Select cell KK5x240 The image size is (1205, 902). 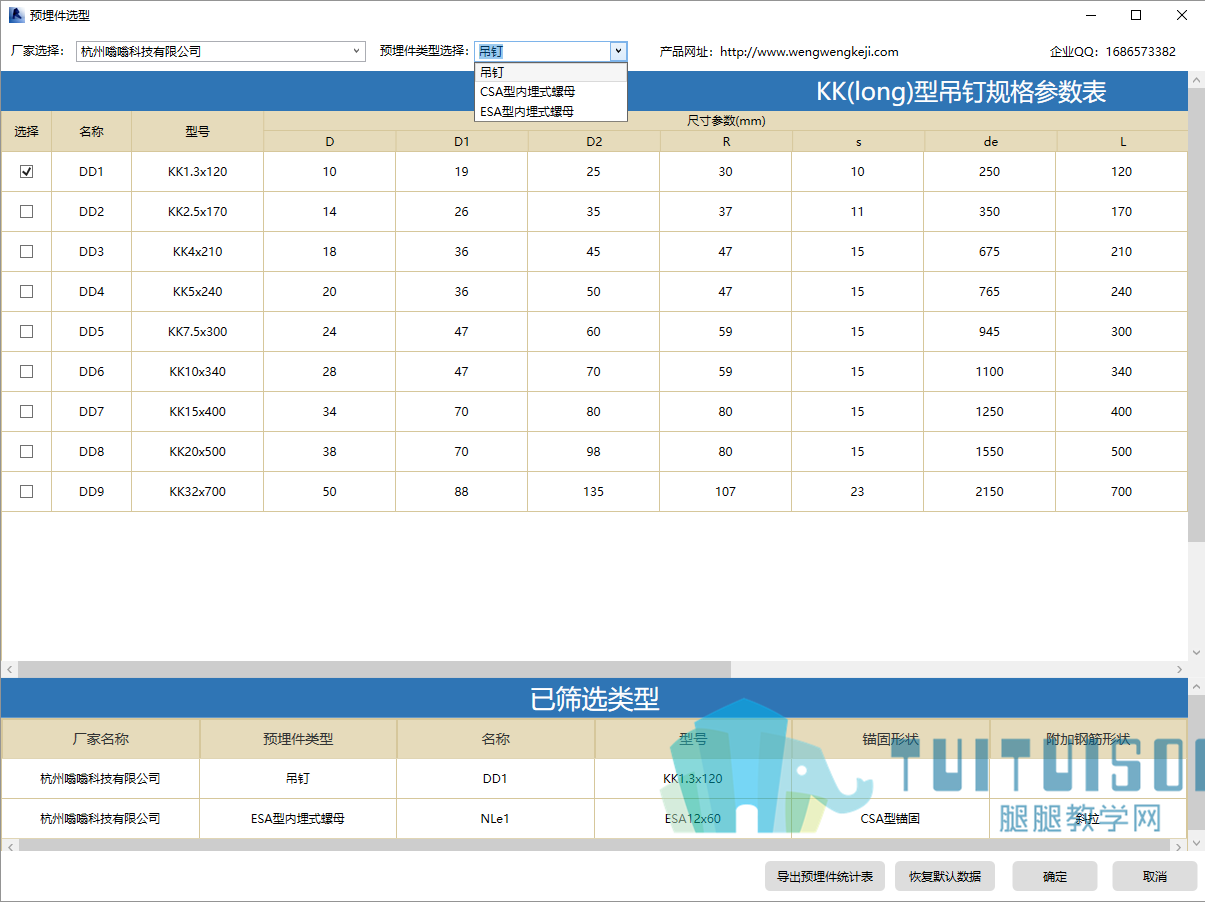click(x=197, y=291)
